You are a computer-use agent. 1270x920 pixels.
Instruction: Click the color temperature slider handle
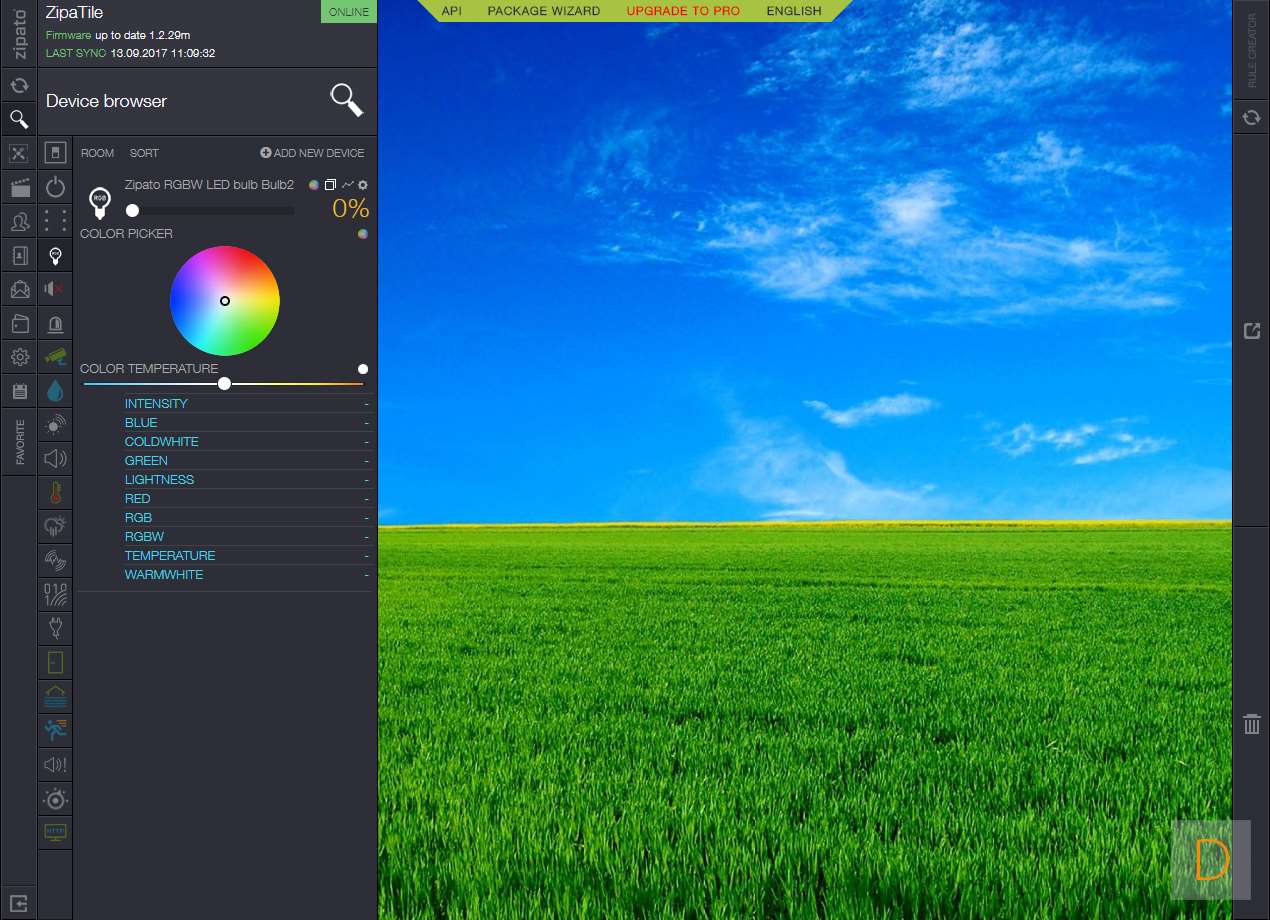pyautogui.click(x=224, y=383)
